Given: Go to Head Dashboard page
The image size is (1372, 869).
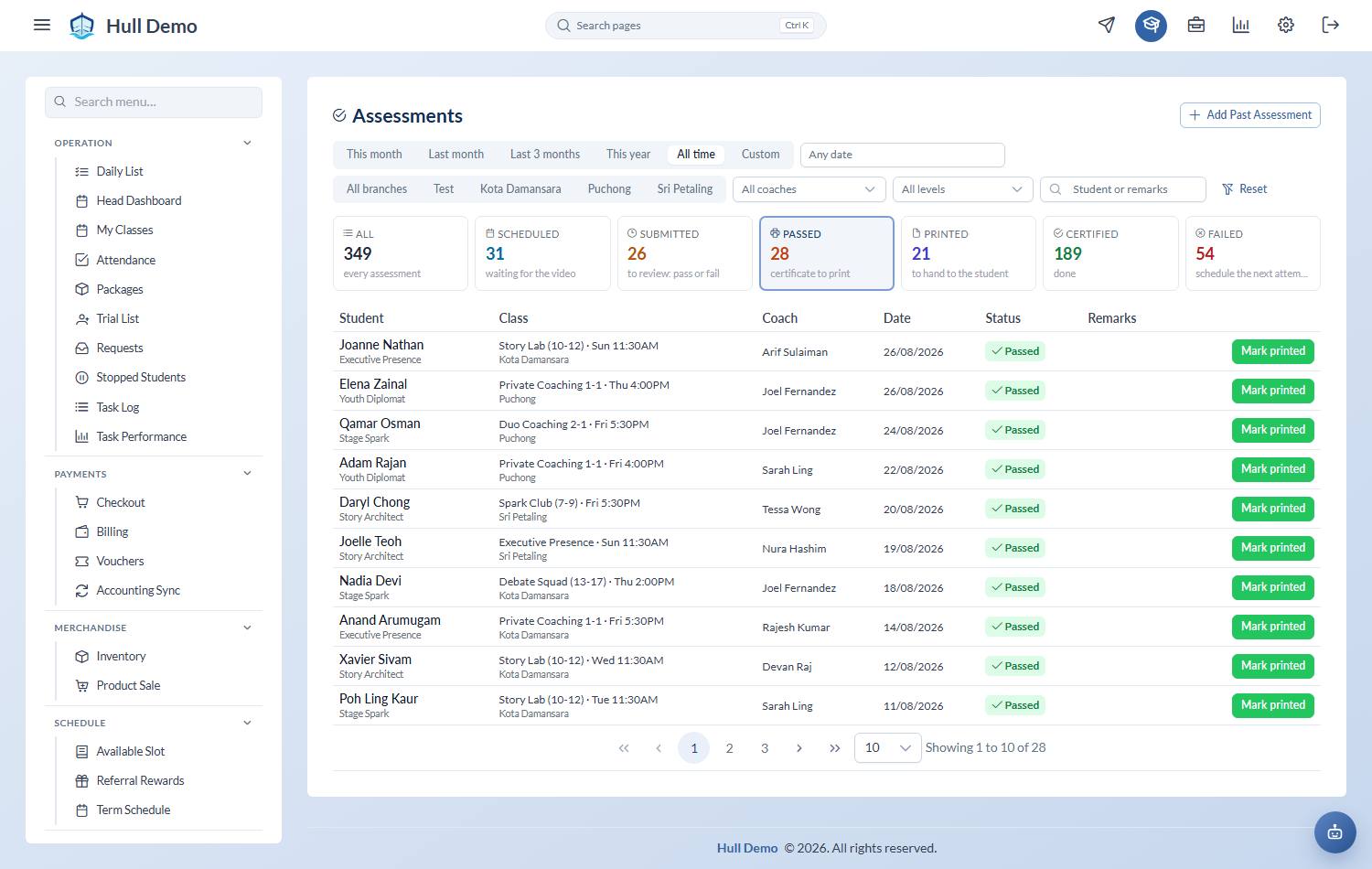Looking at the screenshot, I should [x=139, y=200].
